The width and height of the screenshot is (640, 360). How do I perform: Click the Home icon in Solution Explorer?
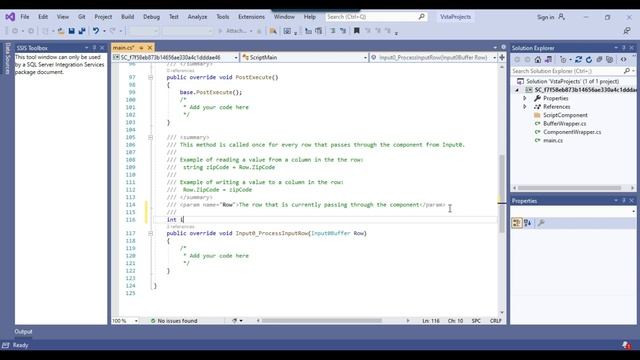tap(538, 60)
